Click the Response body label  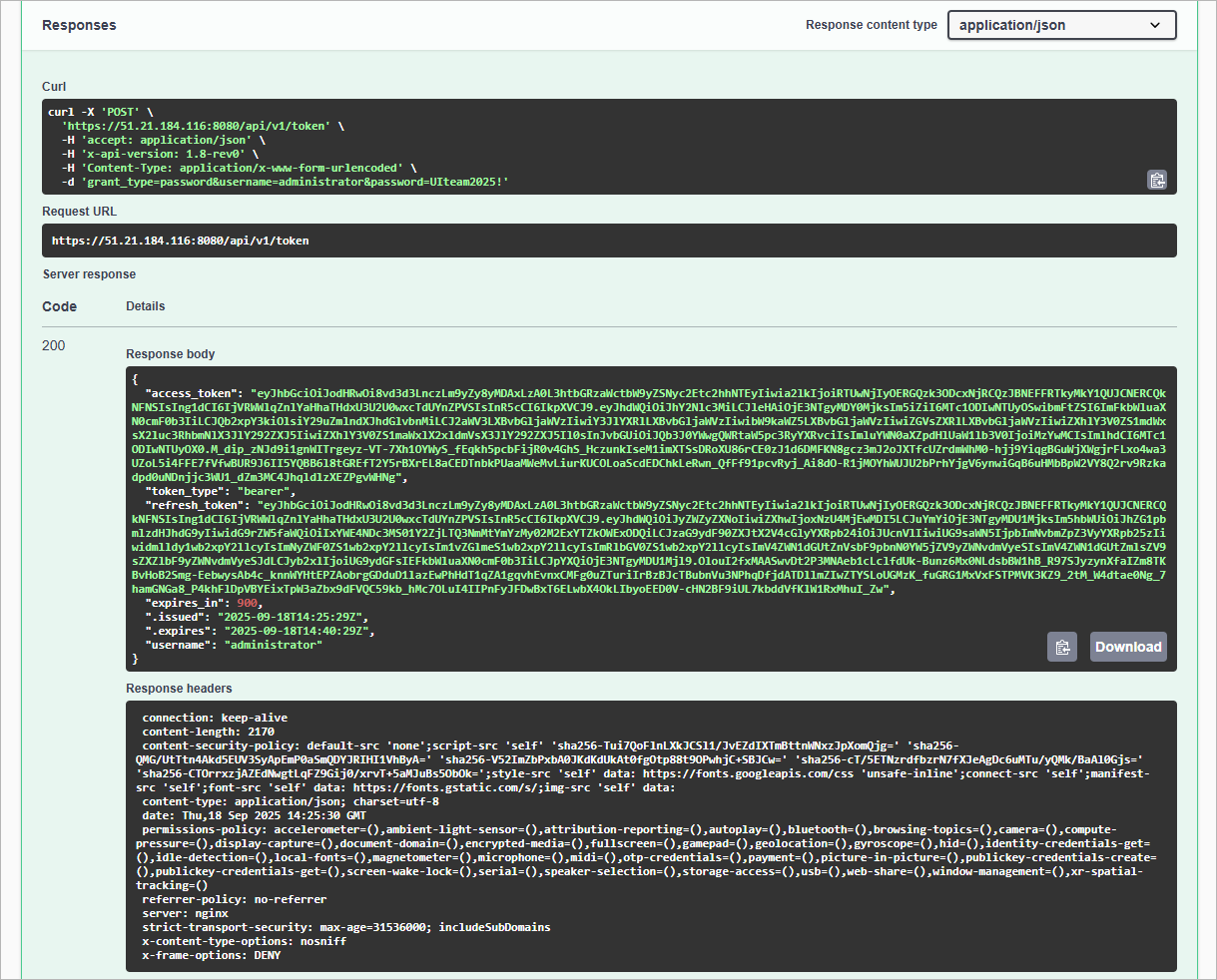click(170, 353)
